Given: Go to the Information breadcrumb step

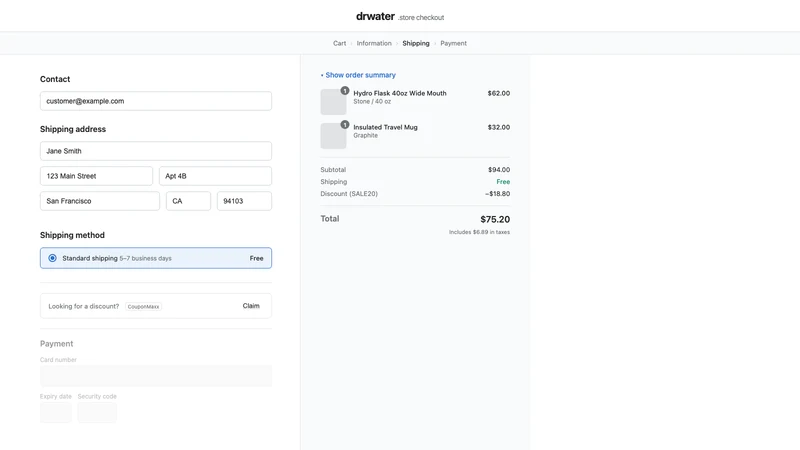Looking at the screenshot, I should (374, 43).
